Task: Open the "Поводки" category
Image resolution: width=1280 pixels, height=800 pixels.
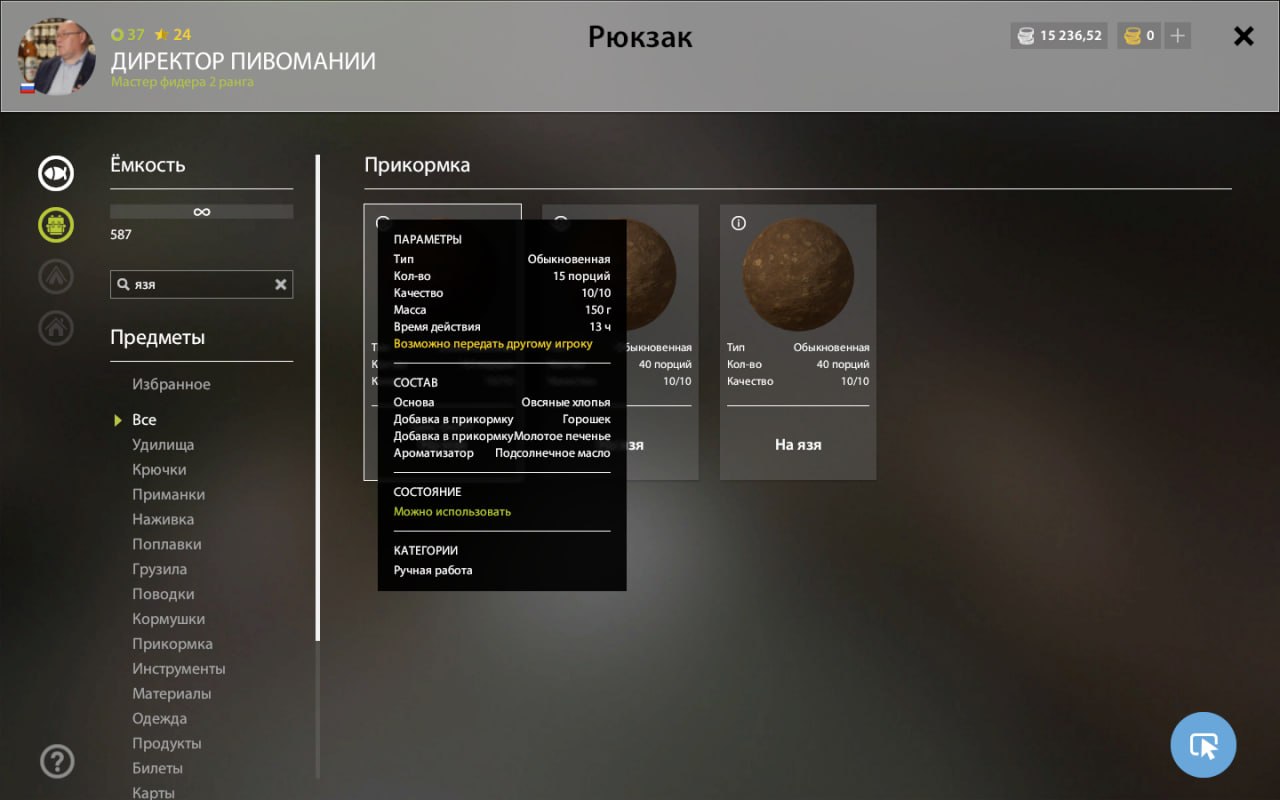Action: click(163, 595)
